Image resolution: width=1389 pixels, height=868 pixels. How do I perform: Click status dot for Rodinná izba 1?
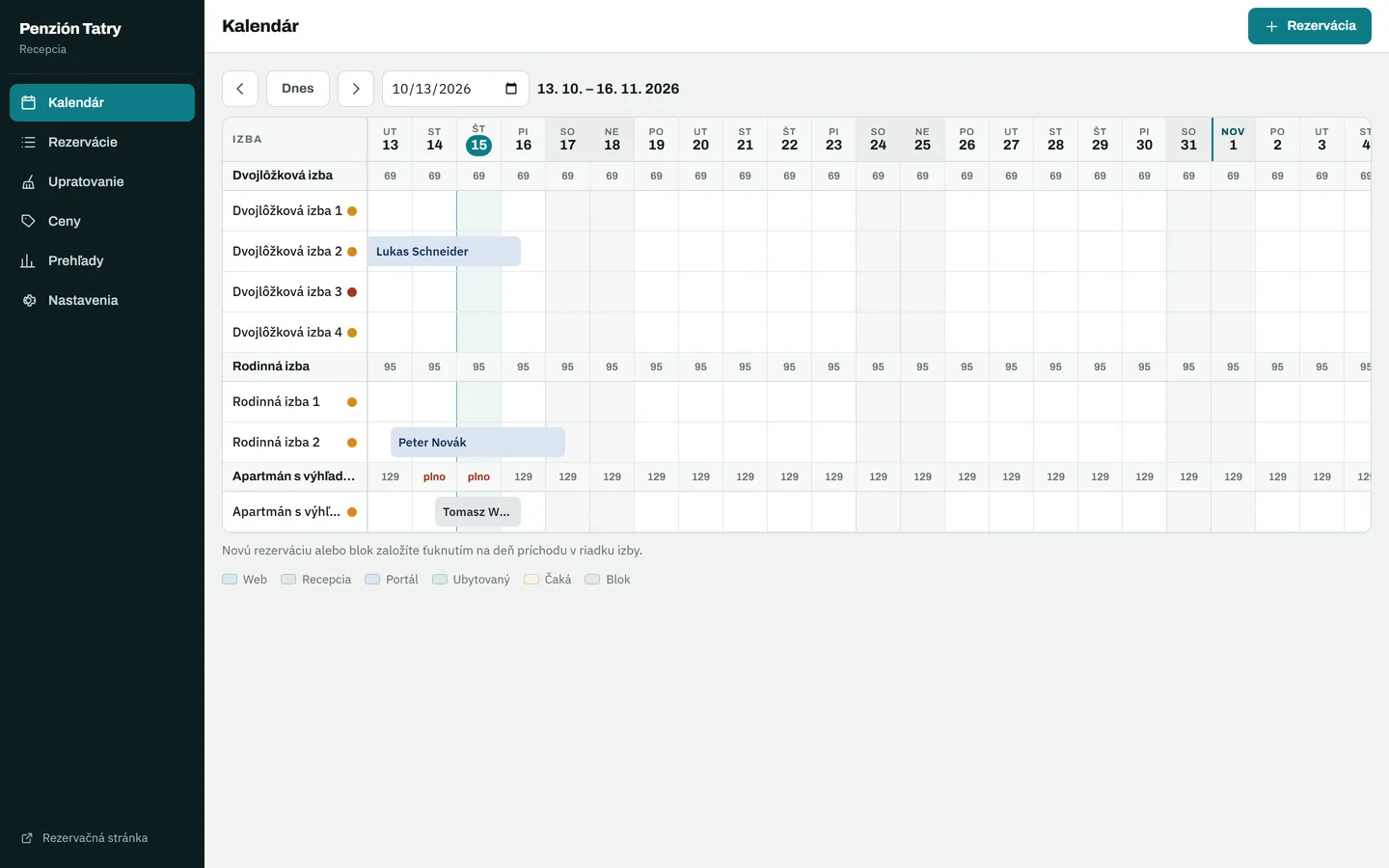[x=352, y=402]
